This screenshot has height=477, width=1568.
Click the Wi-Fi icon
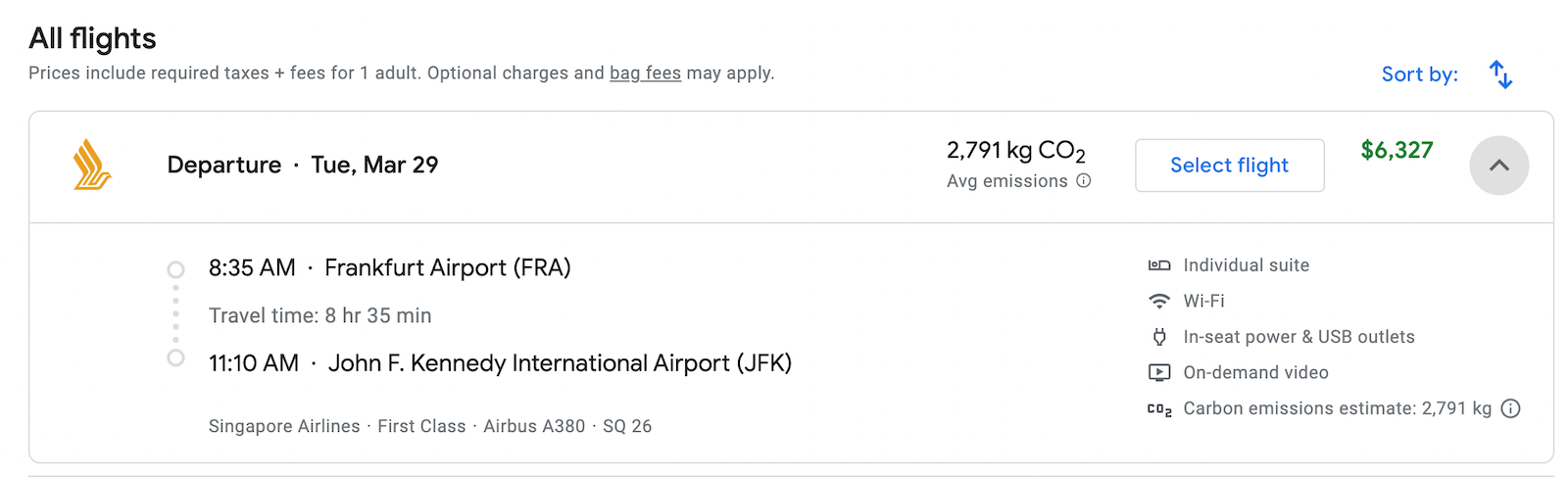tap(1159, 301)
